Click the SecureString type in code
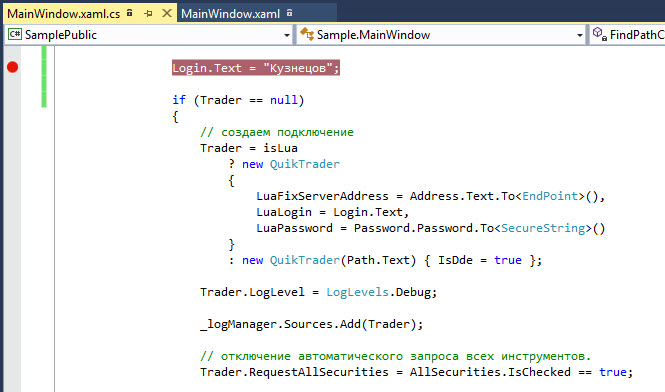Screen dimensions: 665x392 (x=543, y=228)
